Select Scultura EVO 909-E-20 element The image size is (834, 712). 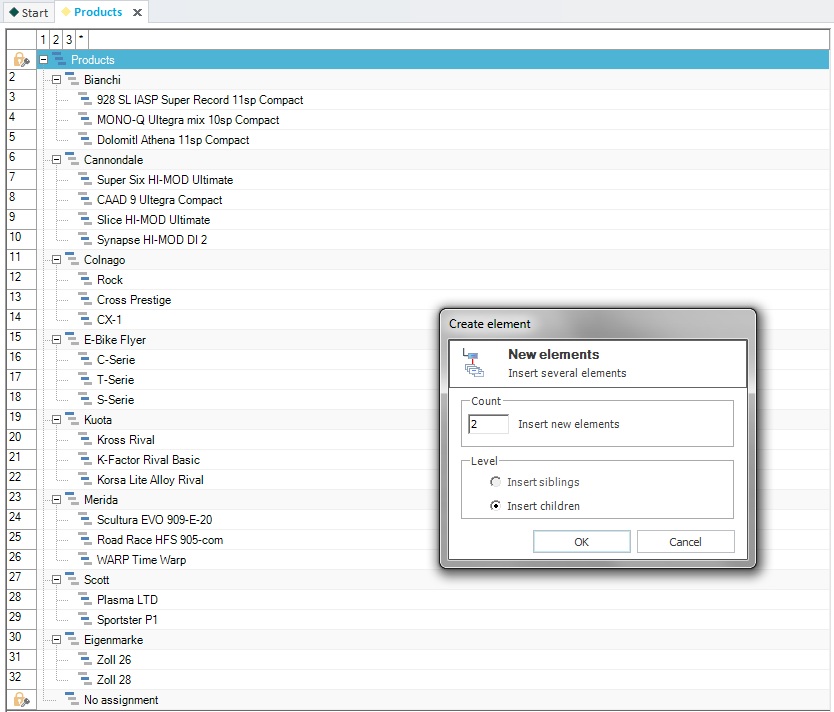154,519
